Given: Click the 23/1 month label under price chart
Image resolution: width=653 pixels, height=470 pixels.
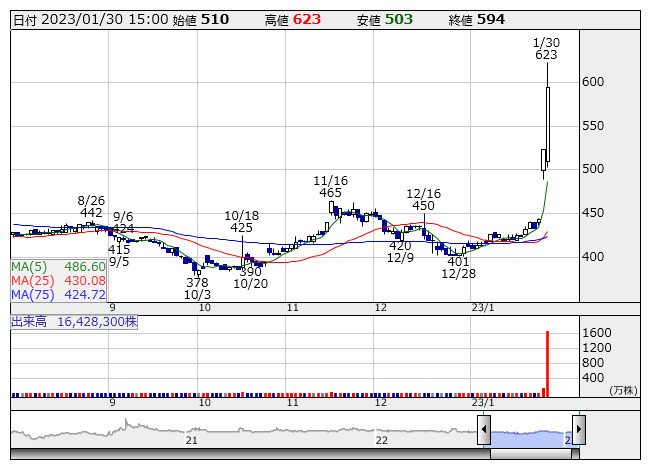Looking at the screenshot, I should pyautogui.click(x=483, y=308).
